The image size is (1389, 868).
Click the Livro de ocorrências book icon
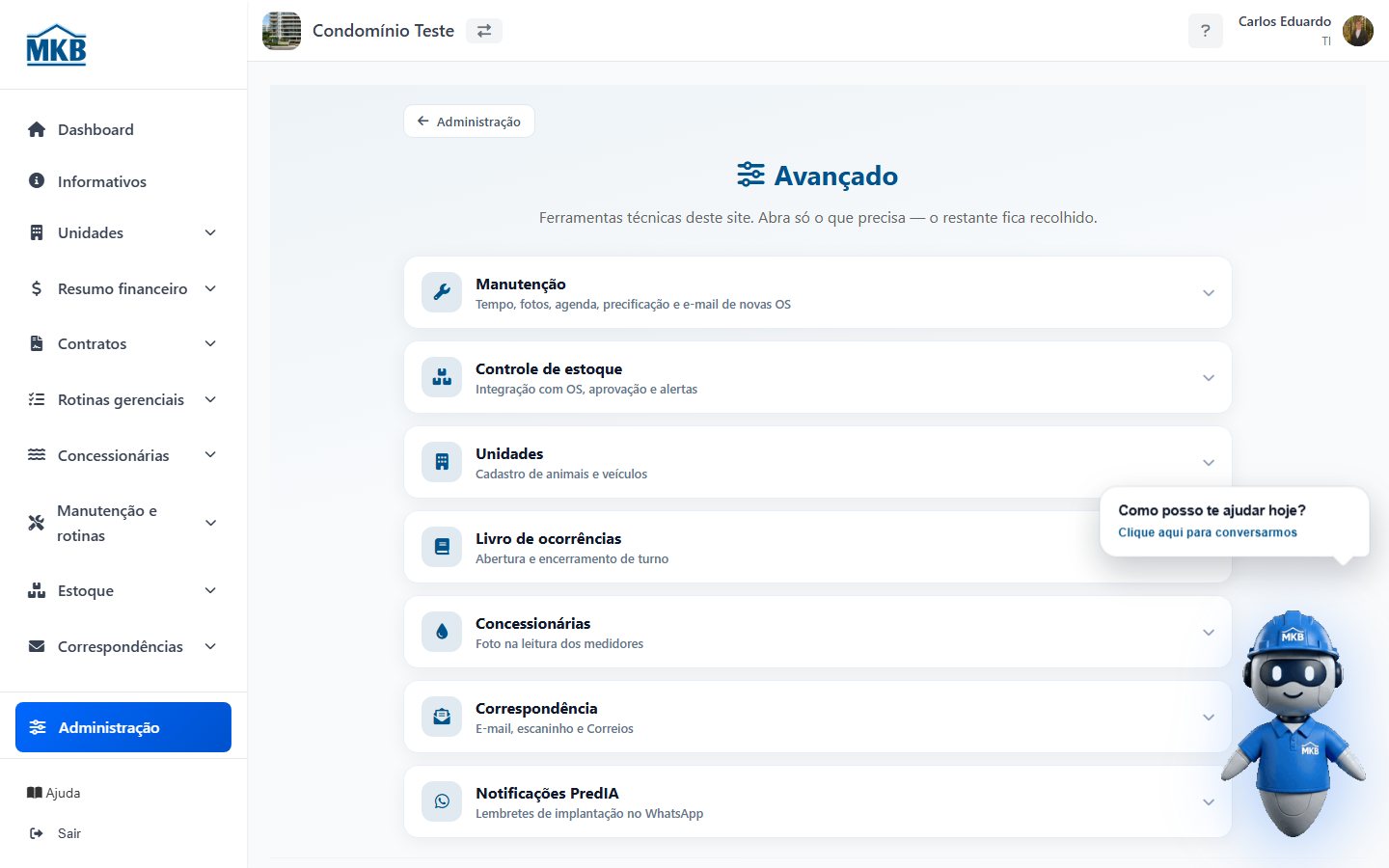pos(442,547)
